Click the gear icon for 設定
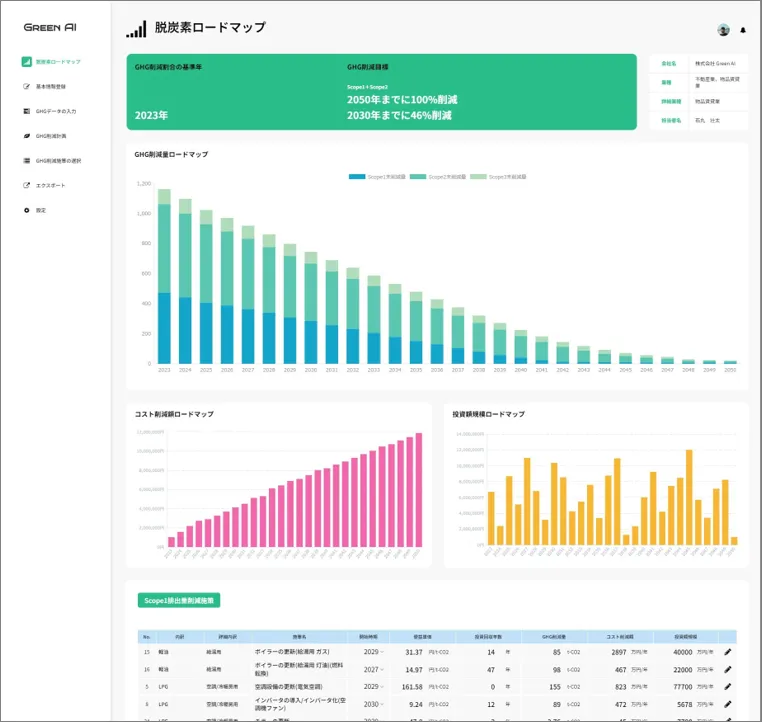This screenshot has width=762, height=722. (x=27, y=210)
